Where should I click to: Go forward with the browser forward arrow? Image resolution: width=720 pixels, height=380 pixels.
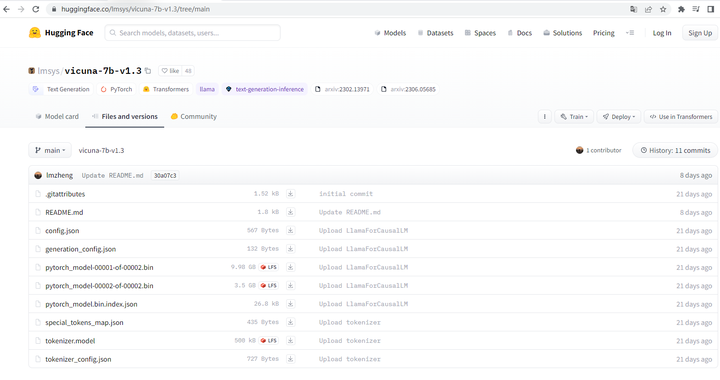pyautogui.click(x=21, y=9)
